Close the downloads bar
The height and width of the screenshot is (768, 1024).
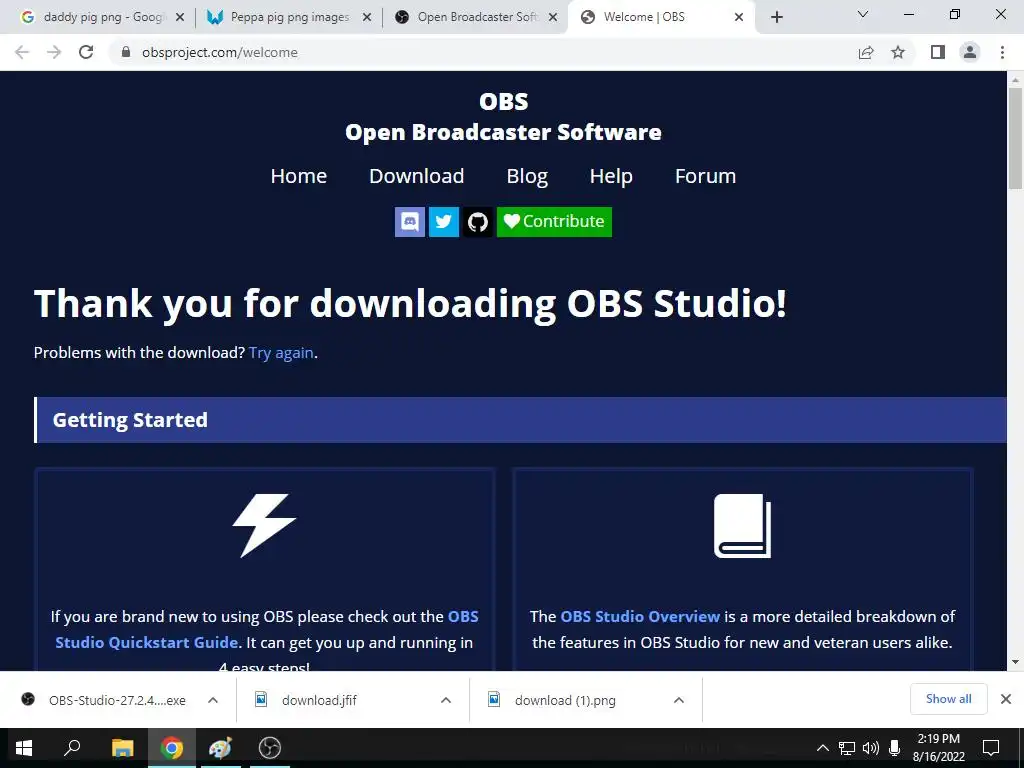(x=1006, y=699)
